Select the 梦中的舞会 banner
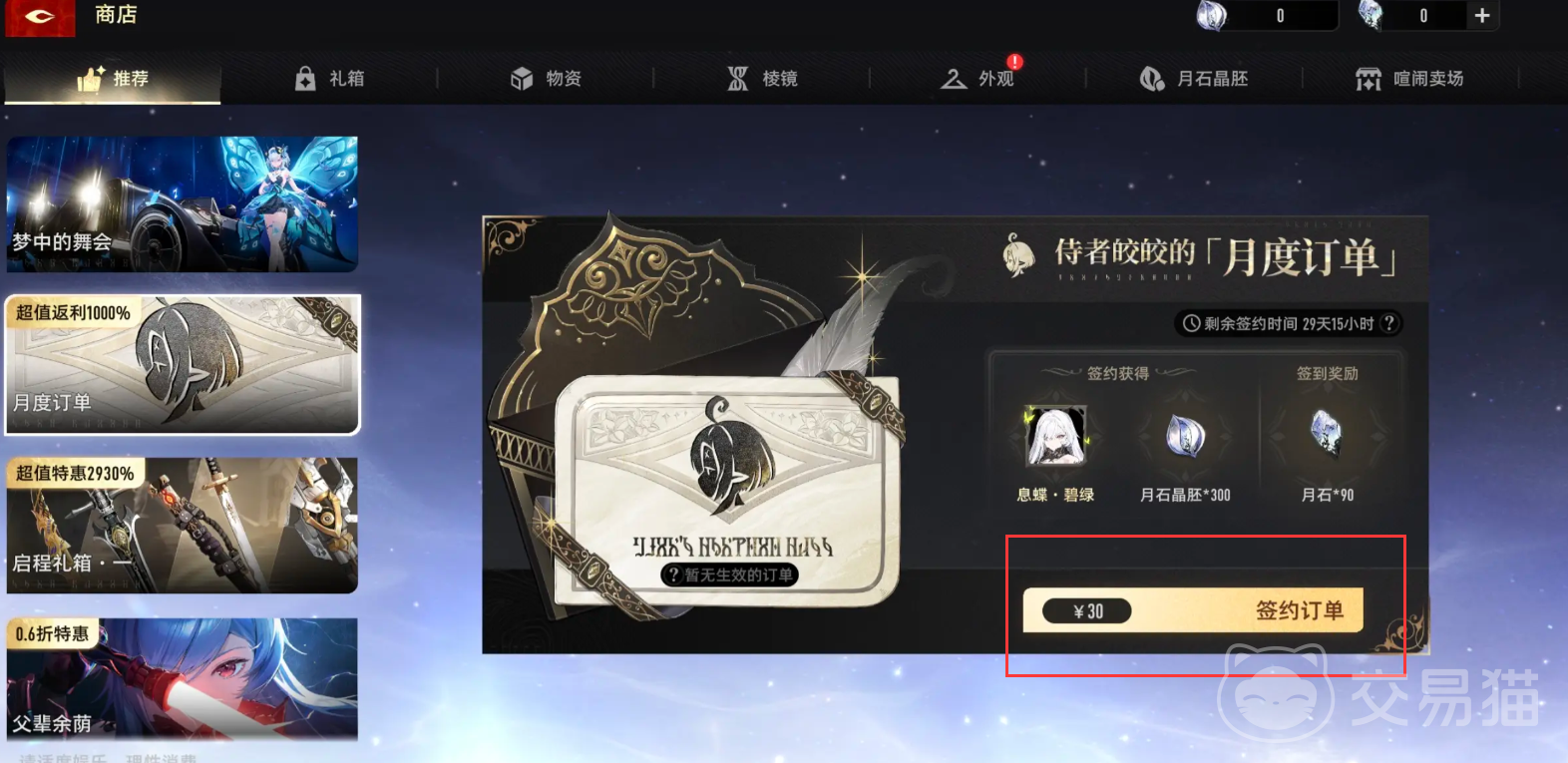 click(x=183, y=203)
